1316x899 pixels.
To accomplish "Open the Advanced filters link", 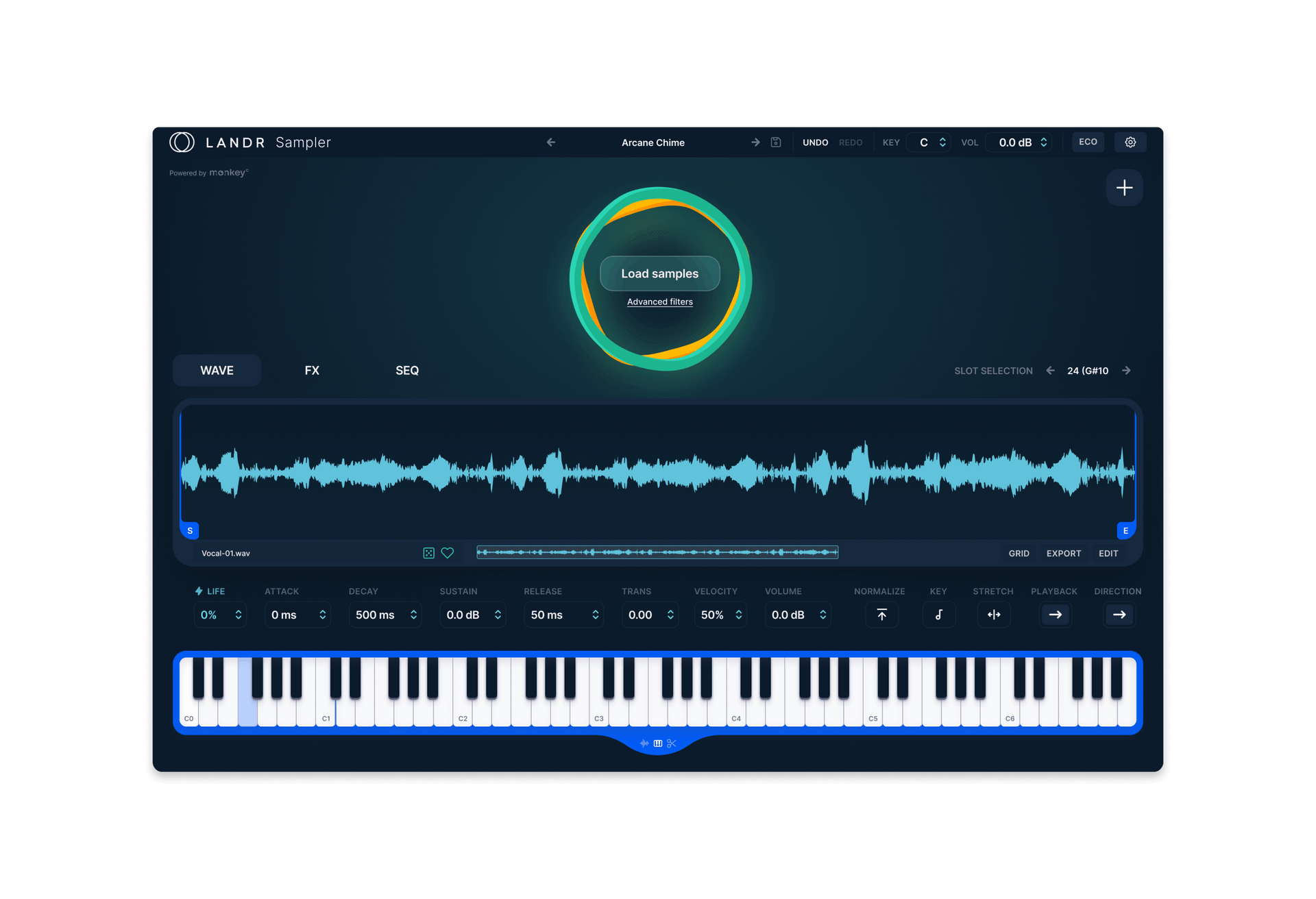I will tap(659, 301).
